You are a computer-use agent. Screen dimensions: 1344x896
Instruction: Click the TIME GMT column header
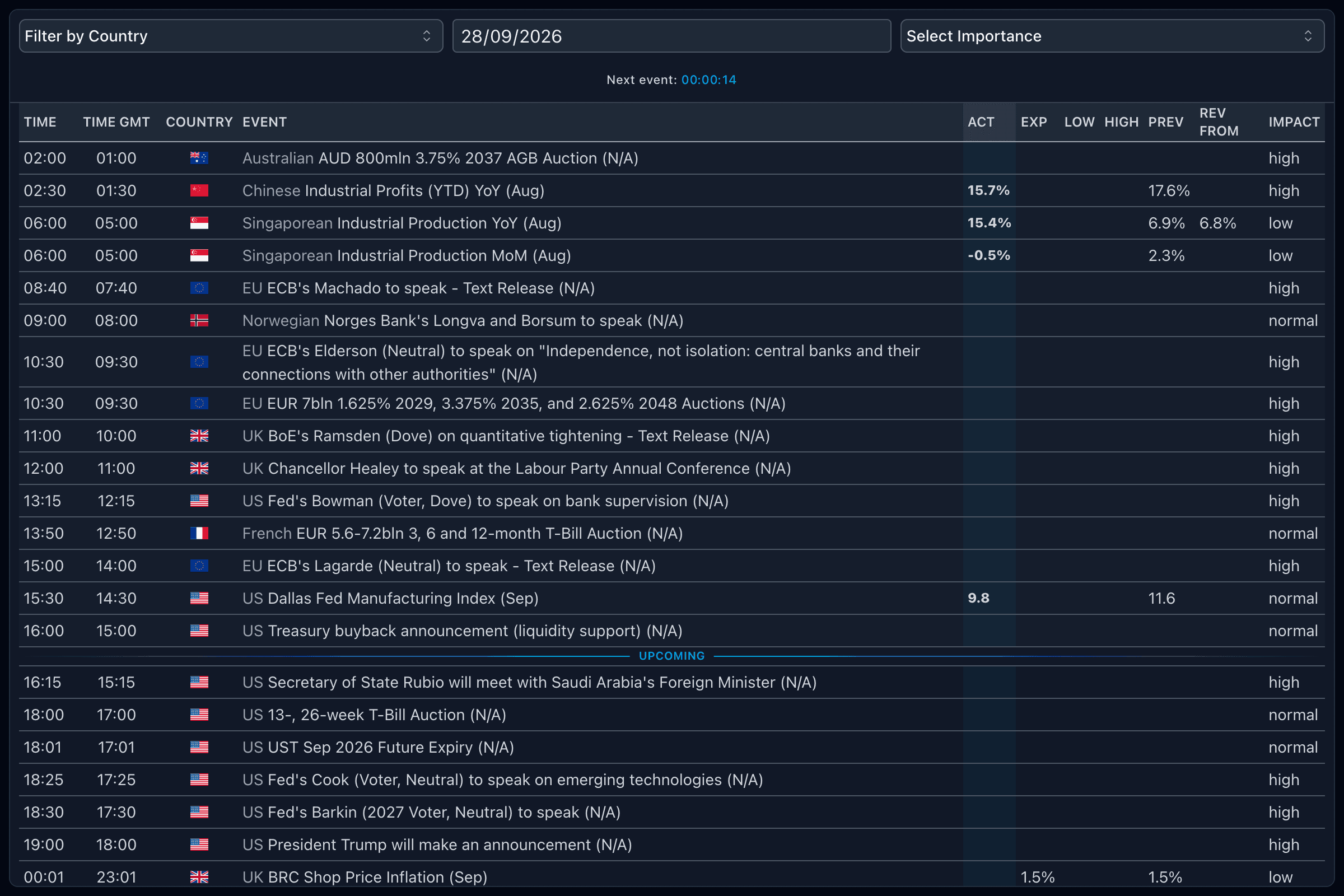pos(116,122)
